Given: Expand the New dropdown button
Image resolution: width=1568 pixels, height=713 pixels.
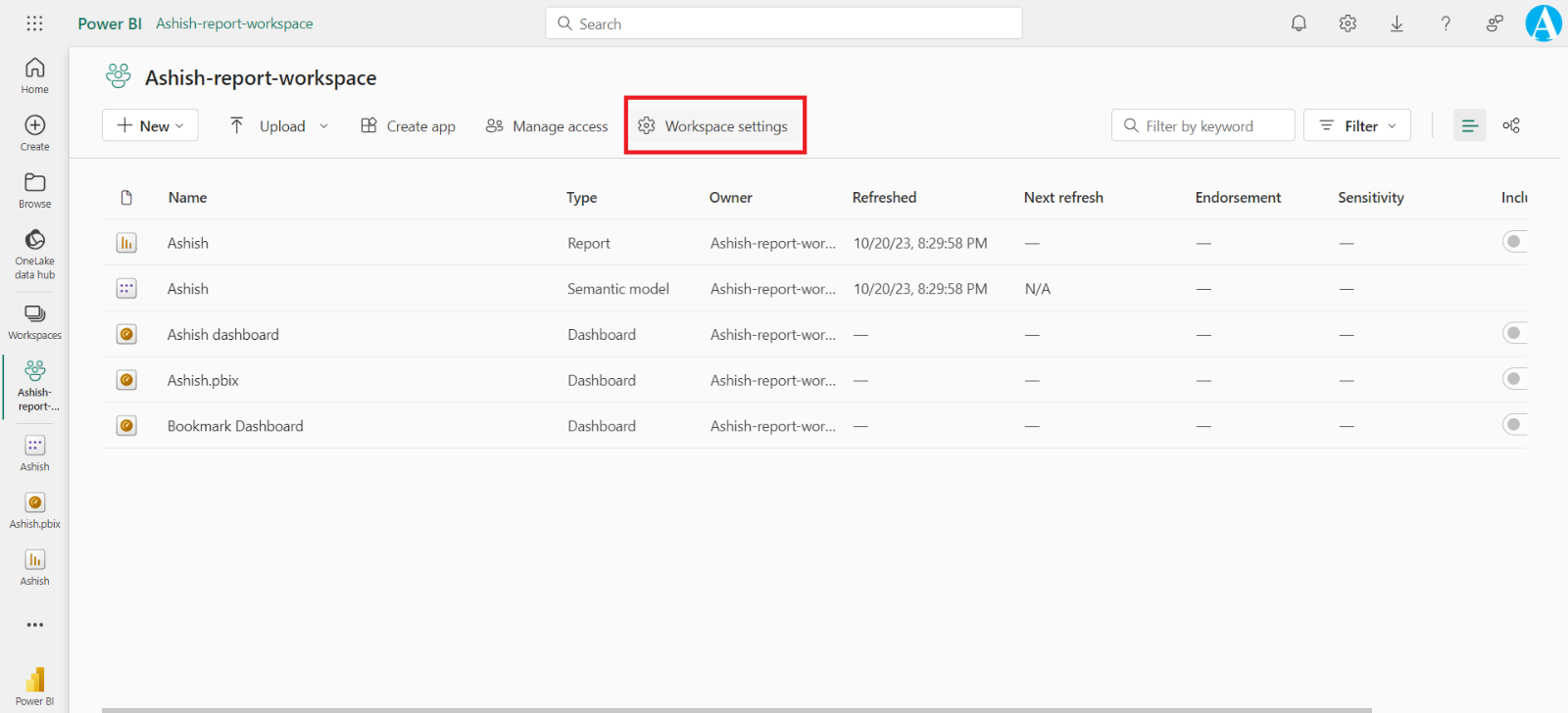Looking at the screenshot, I should click(150, 125).
